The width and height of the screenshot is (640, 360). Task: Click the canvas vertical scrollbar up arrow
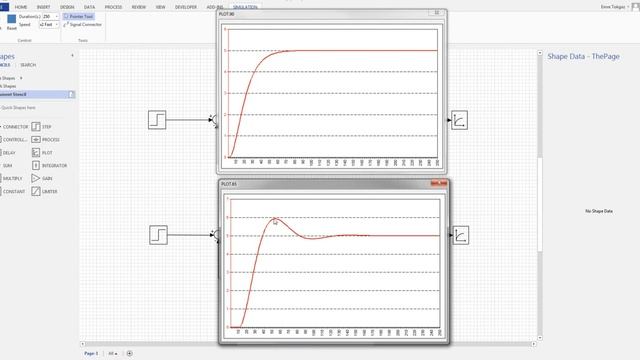pyautogui.click(x=540, y=53)
